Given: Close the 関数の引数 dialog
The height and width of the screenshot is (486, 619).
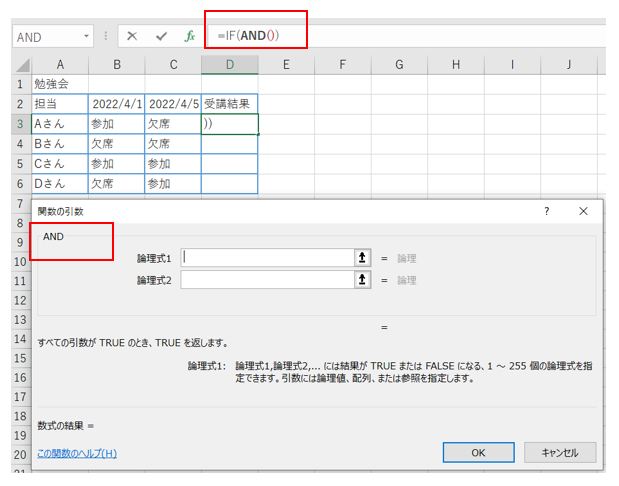Looking at the screenshot, I should (x=583, y=212).
